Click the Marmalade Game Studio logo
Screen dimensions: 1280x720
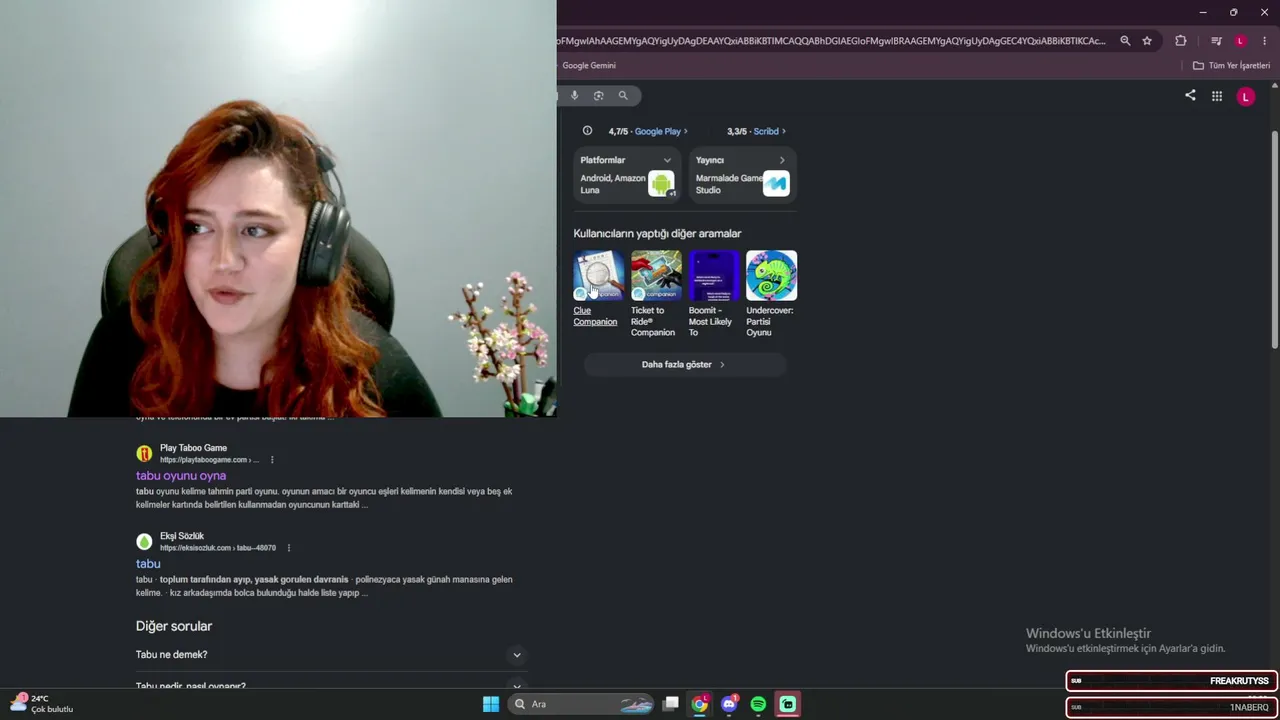pos(776,183)
